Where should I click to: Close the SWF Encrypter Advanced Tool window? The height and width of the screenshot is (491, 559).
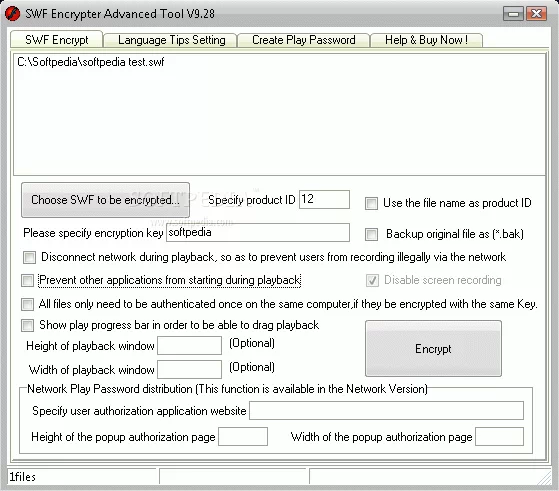point(536,14)
